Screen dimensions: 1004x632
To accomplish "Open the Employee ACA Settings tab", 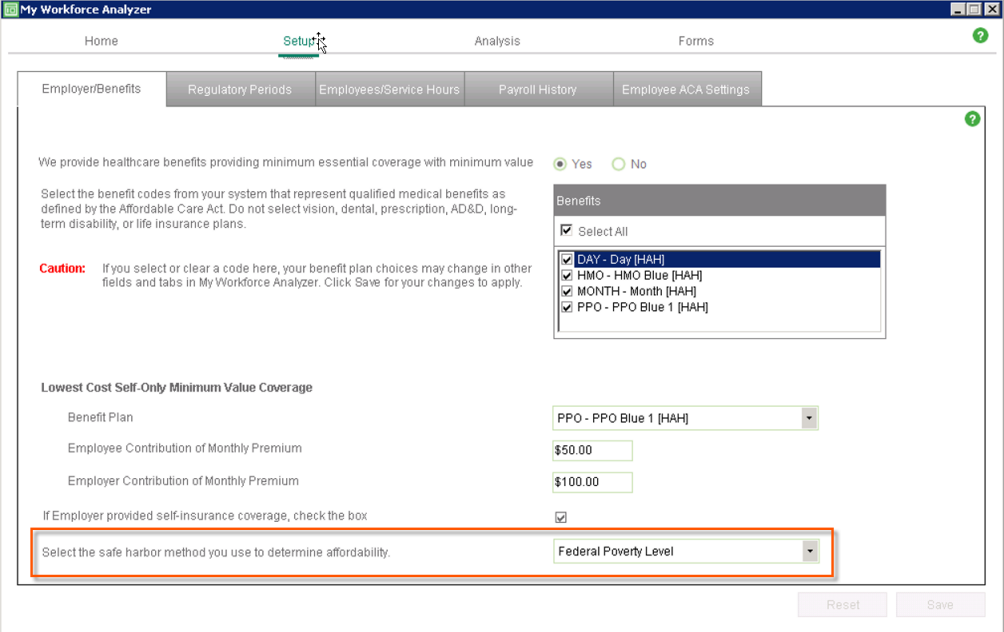I will click(x=685, y=89).
